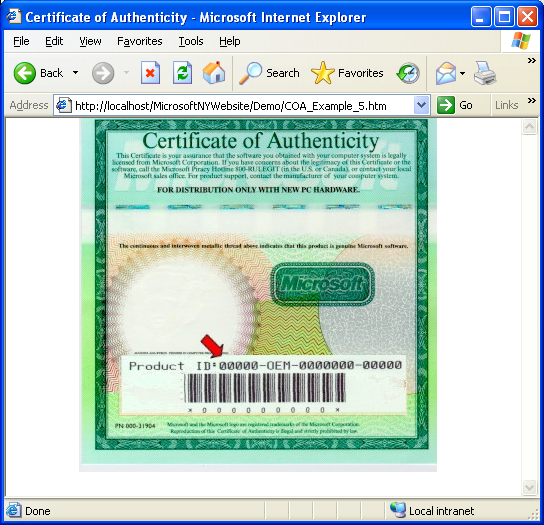
Task: Click the window resize grip corner
Action: click(533, 514)
